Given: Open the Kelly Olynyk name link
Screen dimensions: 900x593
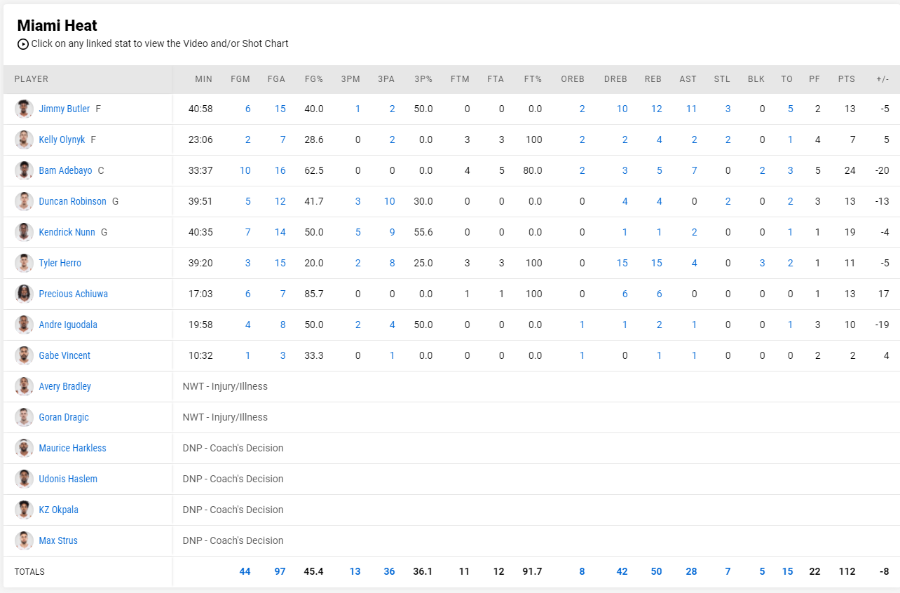Looking at the screenshot, I should pyautogui.click(x=62, y=139).
